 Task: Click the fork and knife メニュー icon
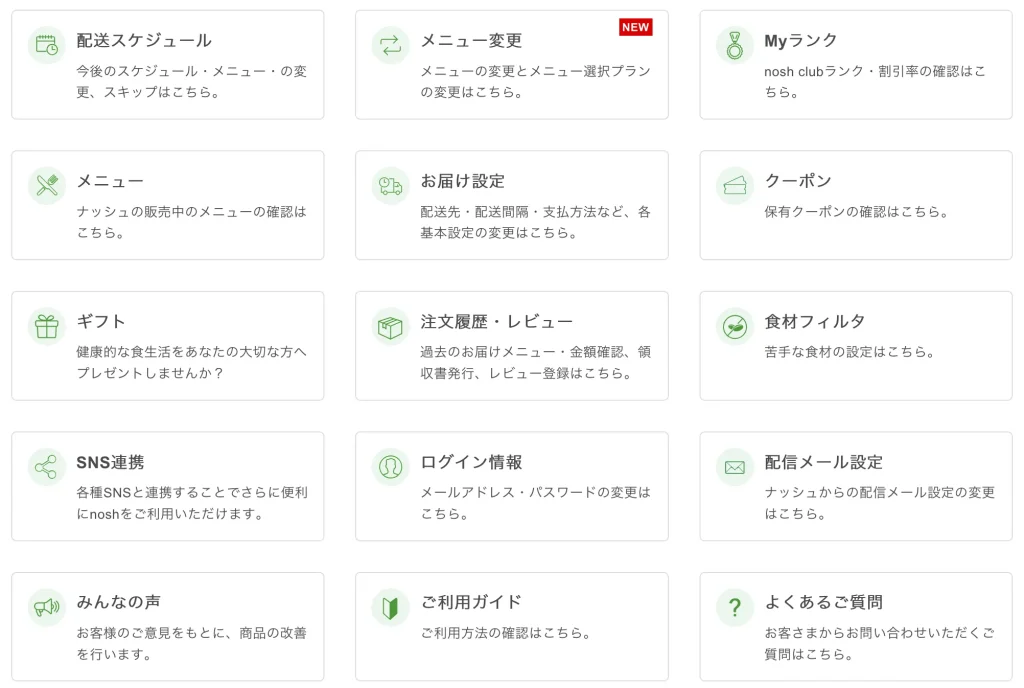click(46, 185)
